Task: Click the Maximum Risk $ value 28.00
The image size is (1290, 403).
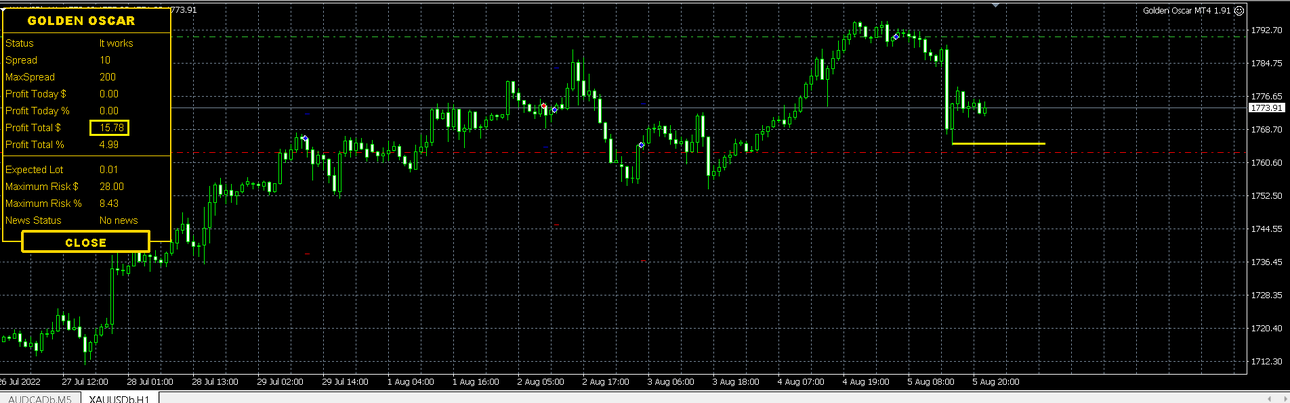Action: [112, 186]
